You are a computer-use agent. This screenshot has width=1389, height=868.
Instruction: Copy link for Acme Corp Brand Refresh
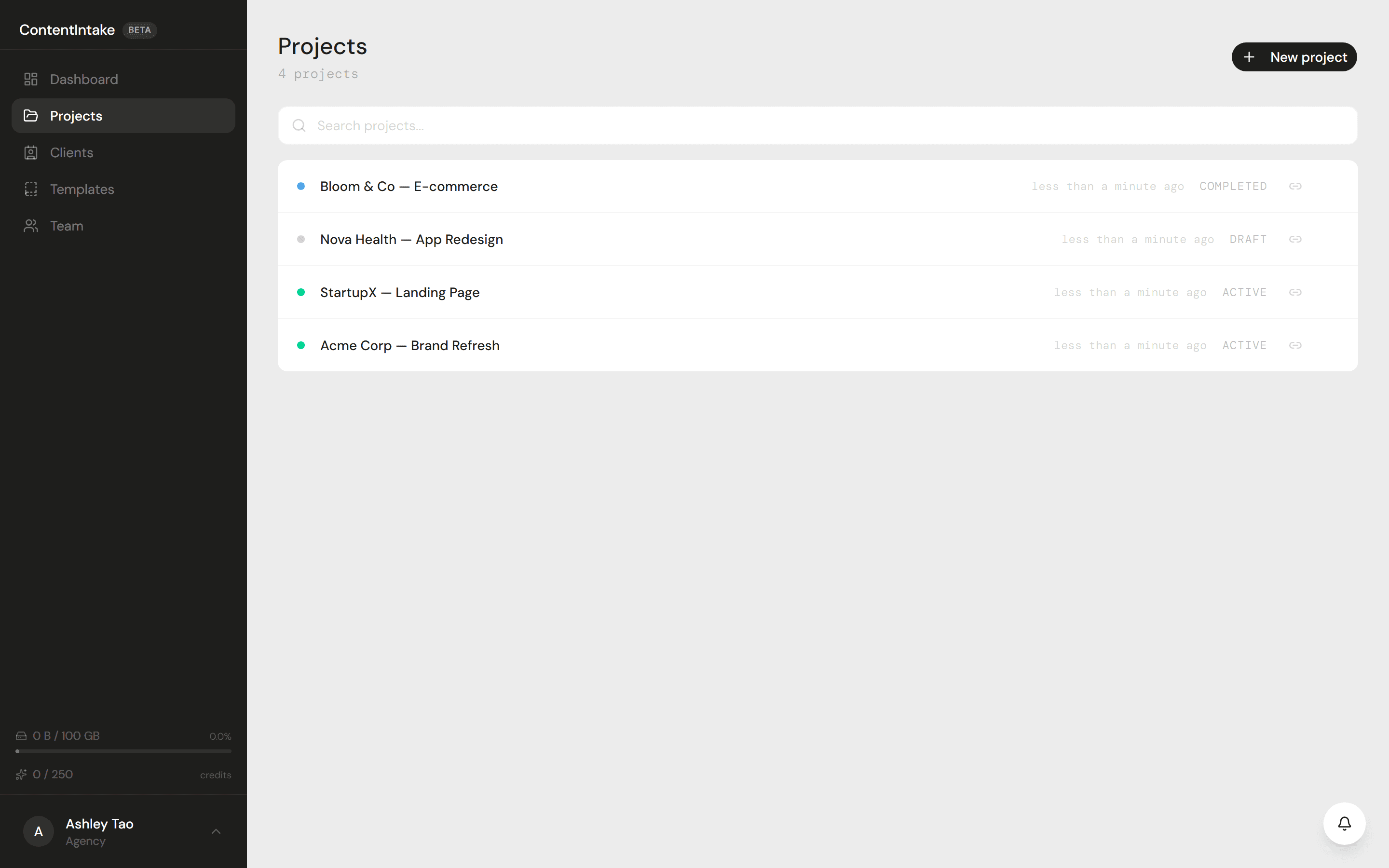(x=1295, y=346)
